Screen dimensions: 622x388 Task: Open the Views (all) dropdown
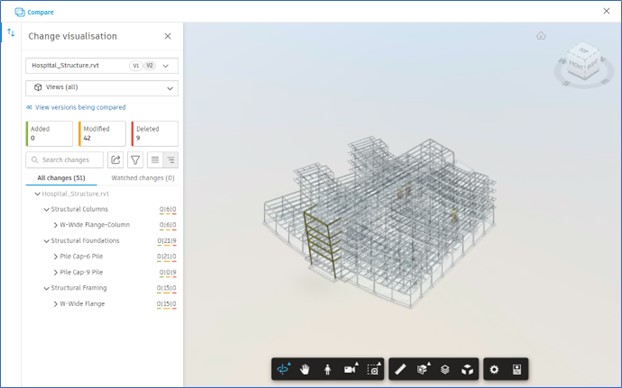pos(102,88)
